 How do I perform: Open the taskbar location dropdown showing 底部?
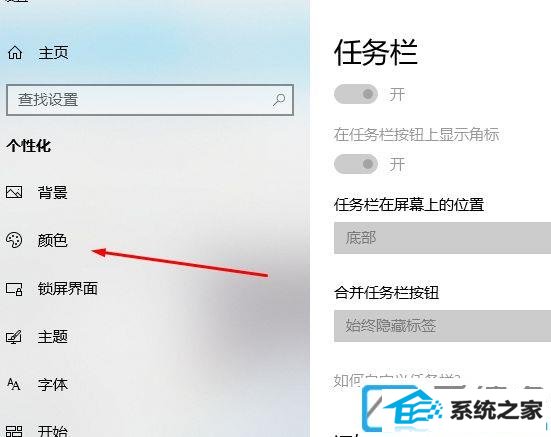442,238
